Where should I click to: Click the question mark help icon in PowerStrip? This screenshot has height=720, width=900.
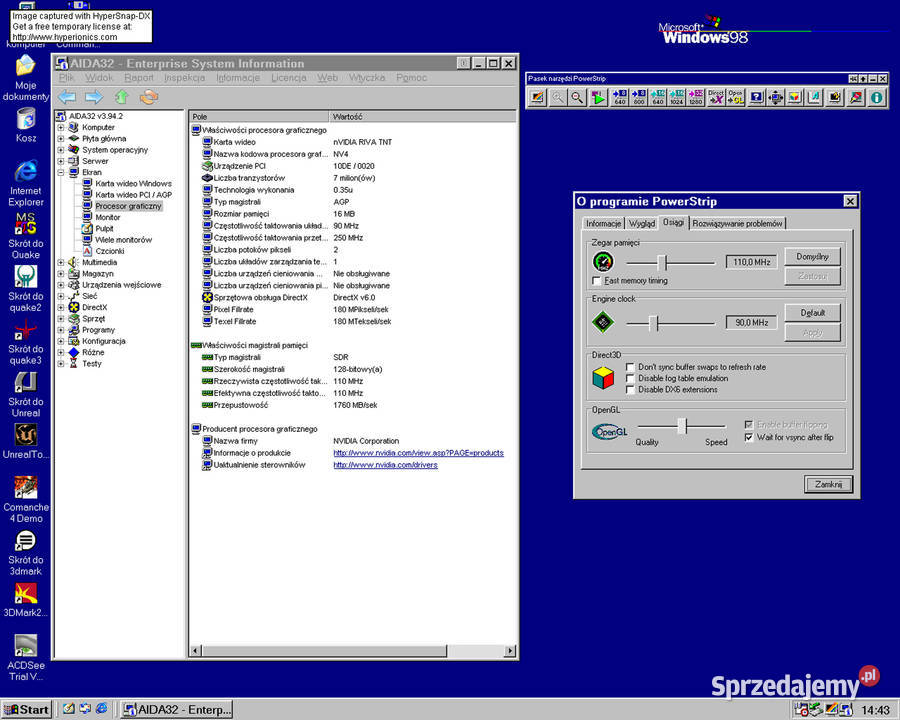coord(757,97)
